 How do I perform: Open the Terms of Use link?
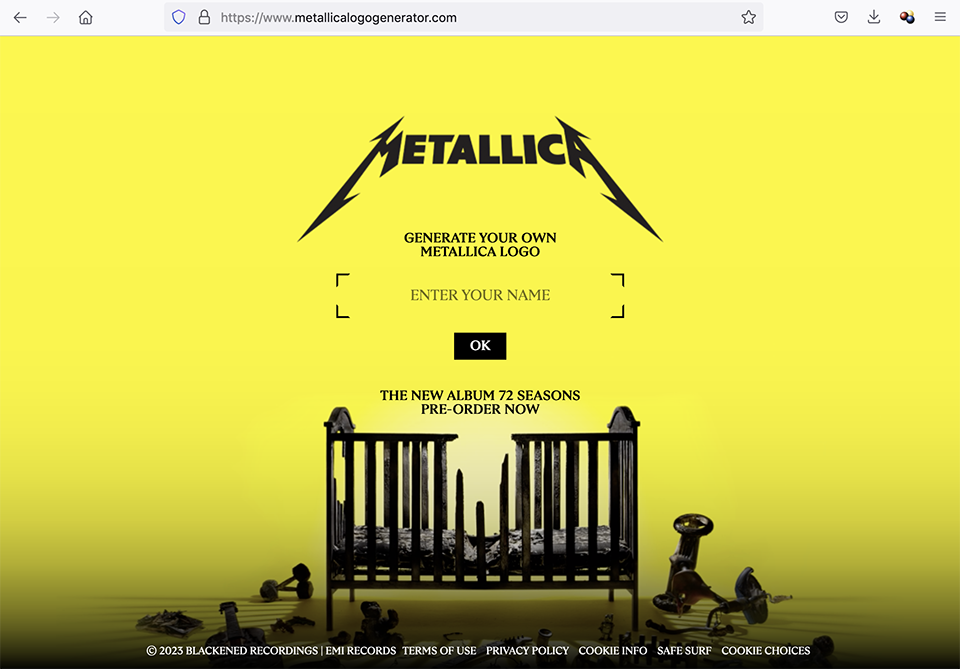(439, 651)
